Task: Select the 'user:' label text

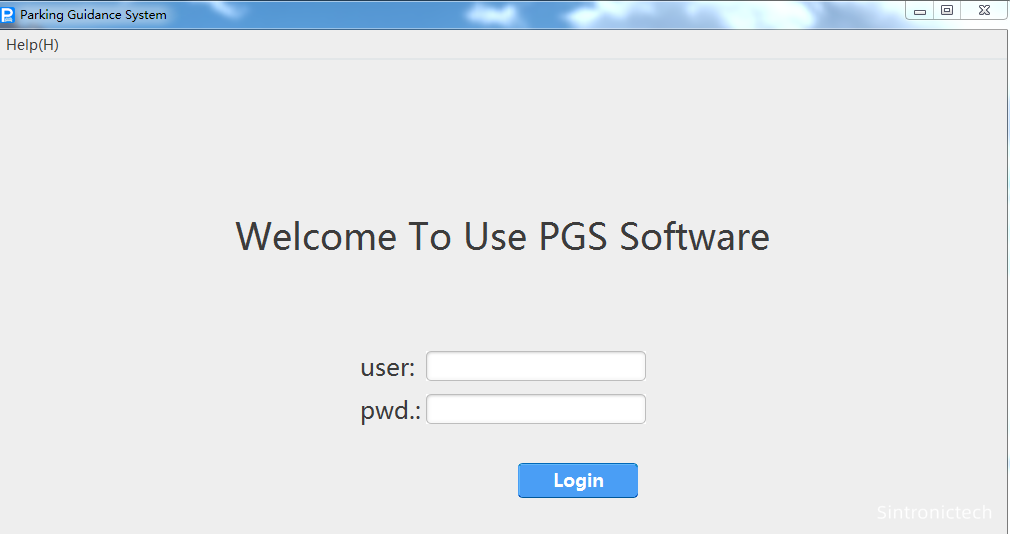Action: pyautogui.click(x=387, y=368)
